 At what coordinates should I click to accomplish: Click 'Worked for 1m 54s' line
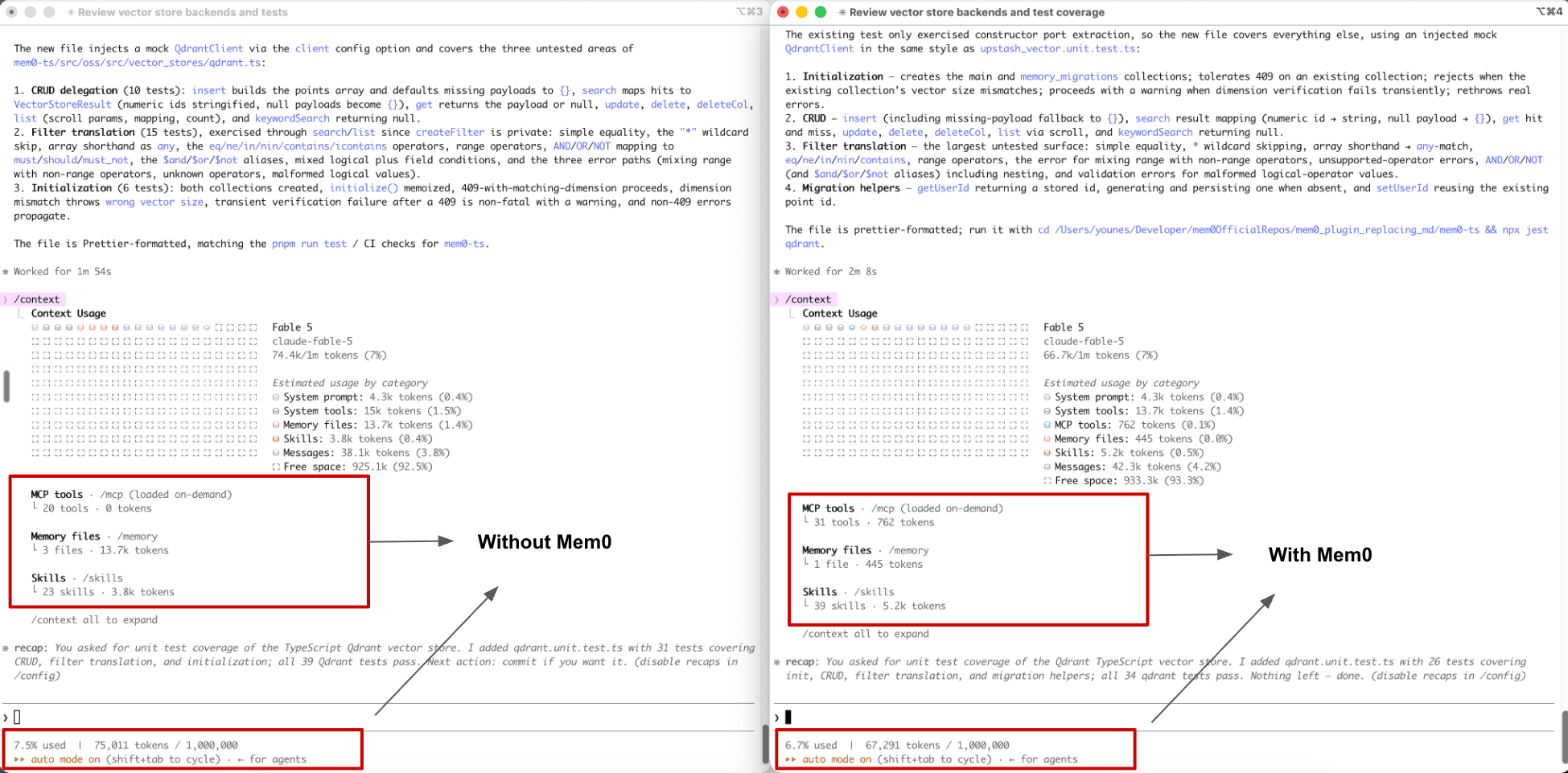coord(62,272)
